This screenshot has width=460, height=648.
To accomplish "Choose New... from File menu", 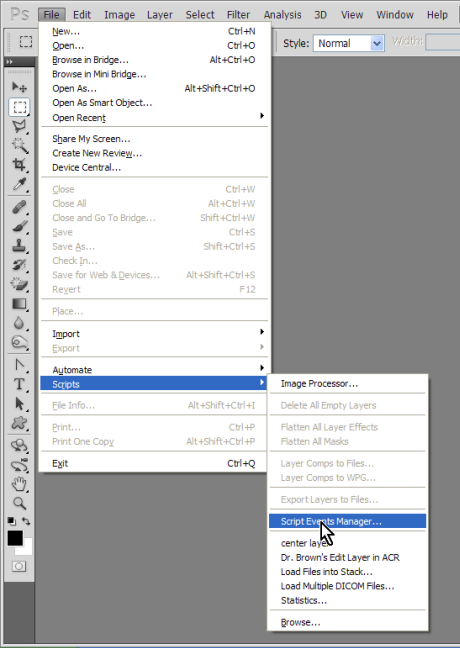I will click(x=154, y=31).
